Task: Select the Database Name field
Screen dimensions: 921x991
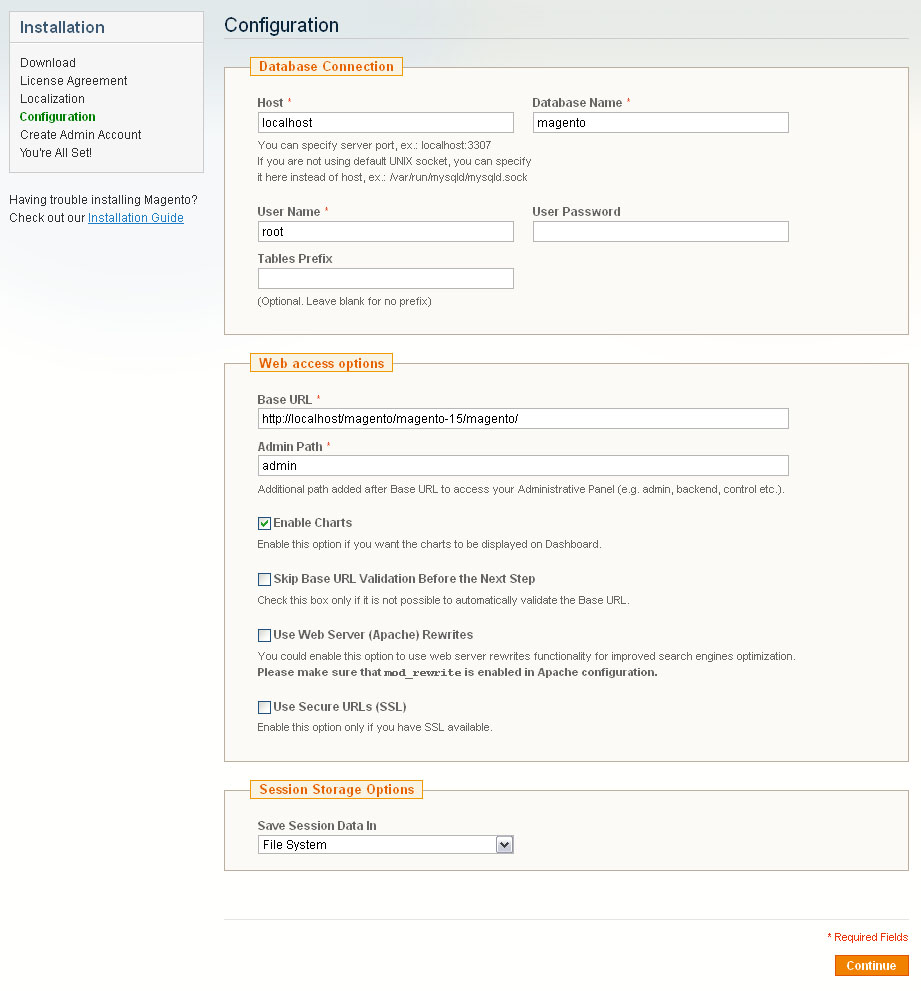Action: click(x=661, y=123)
